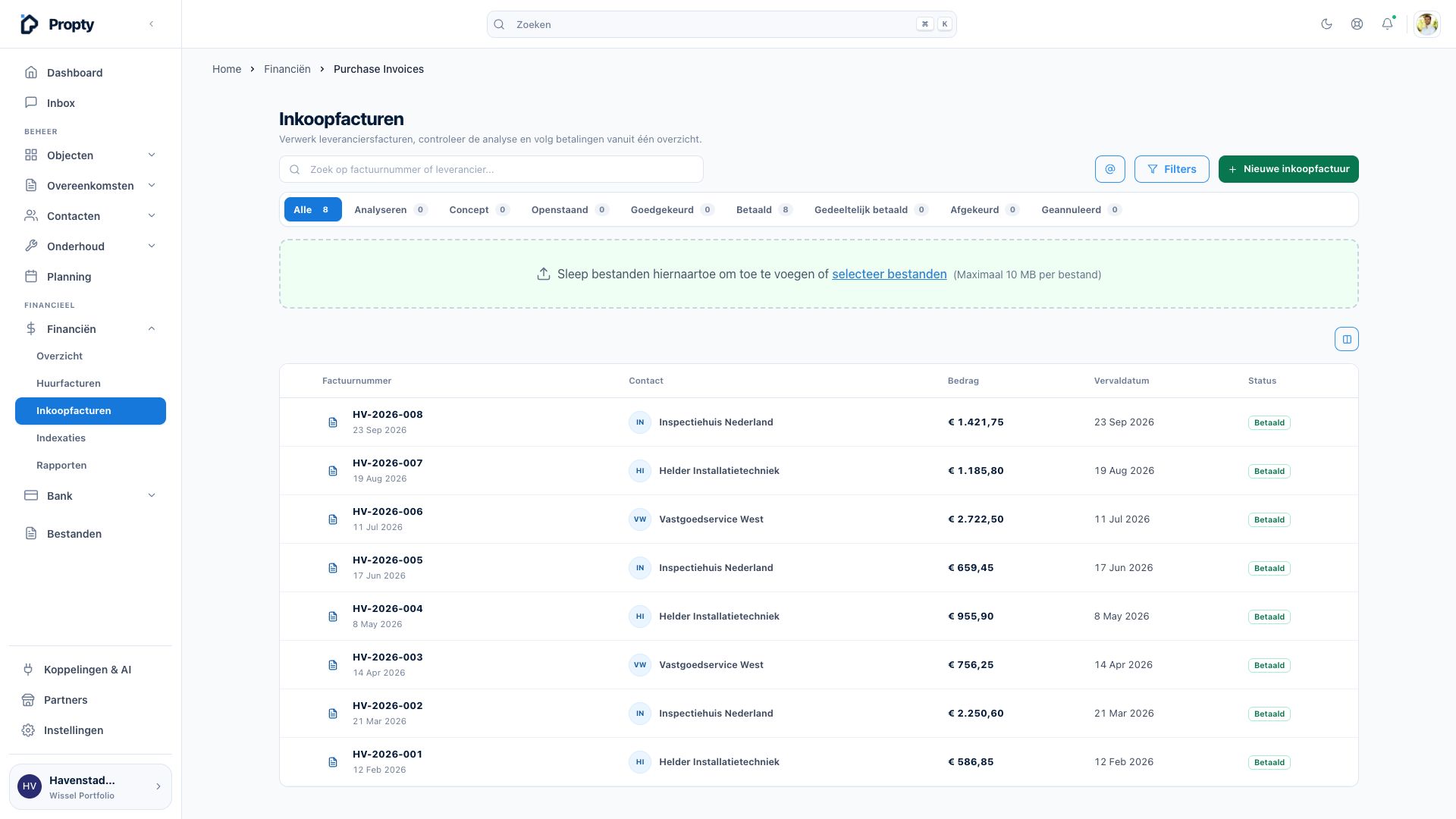Image resolution: width=1456 pixels, height=819 pixels.
Task: Open Inbox in the sidebar
Action: coord(90,103)
